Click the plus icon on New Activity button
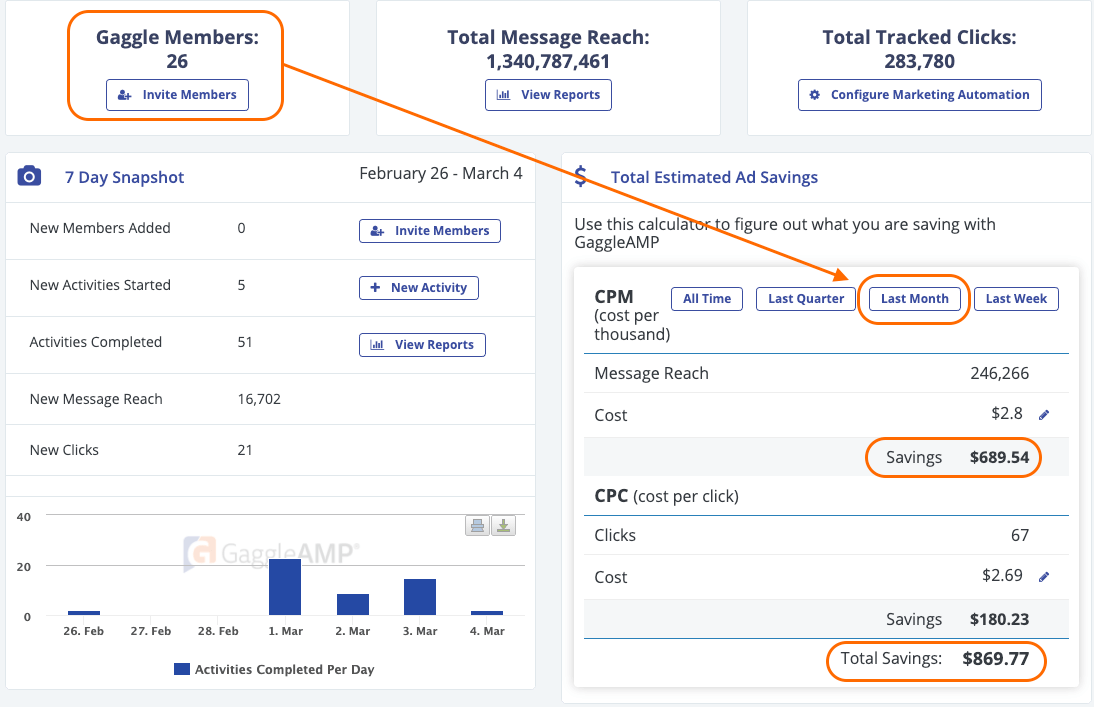1094x707 pixels. [376, 287]
